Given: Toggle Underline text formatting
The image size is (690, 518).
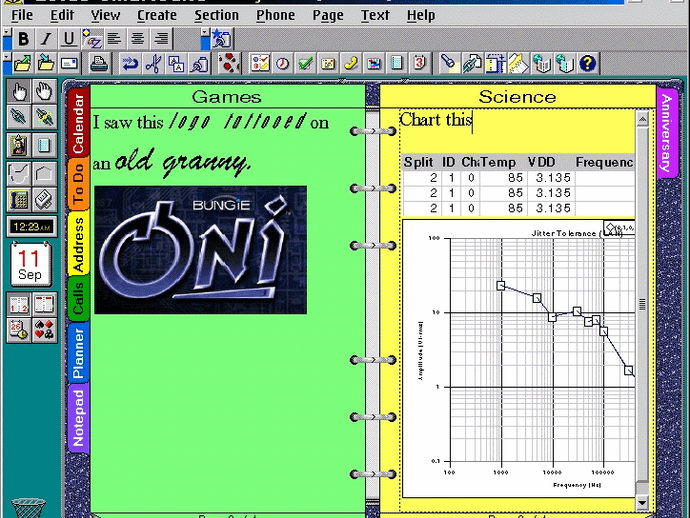Looking at the screenshot, I should click(x=69, y=39).
